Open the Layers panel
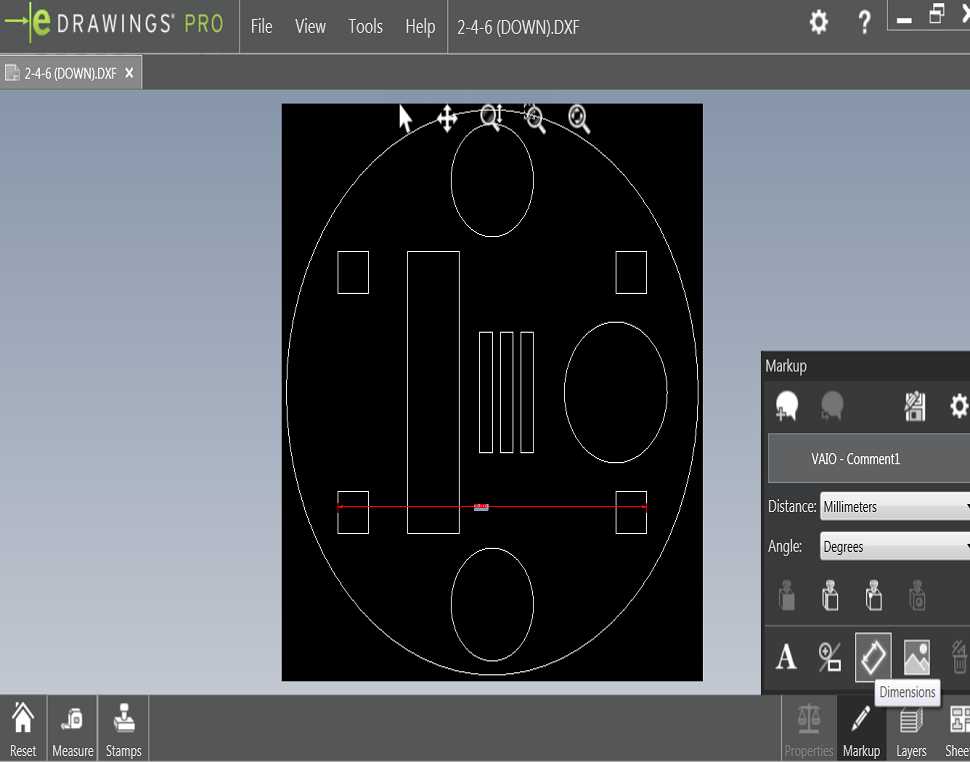This screenshot has height=762, width=970. [911, 730]
